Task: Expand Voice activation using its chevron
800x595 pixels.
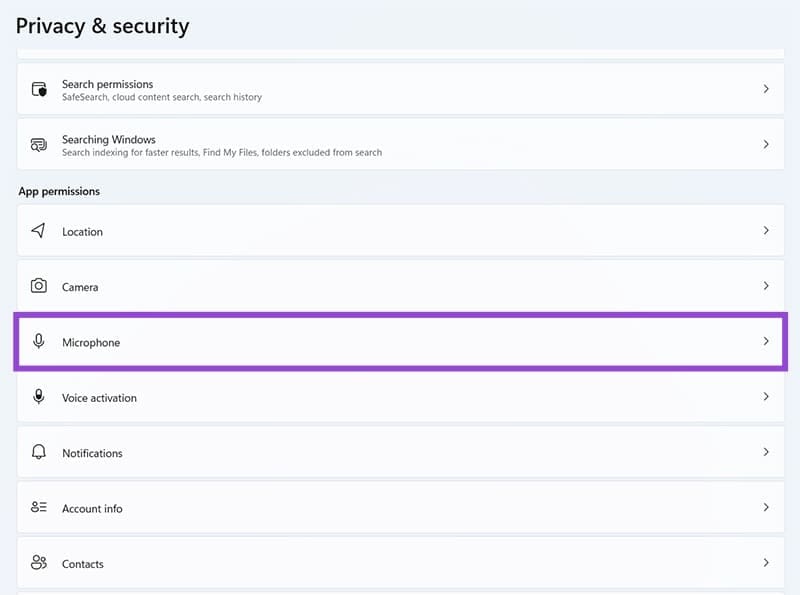Action: 766,397
